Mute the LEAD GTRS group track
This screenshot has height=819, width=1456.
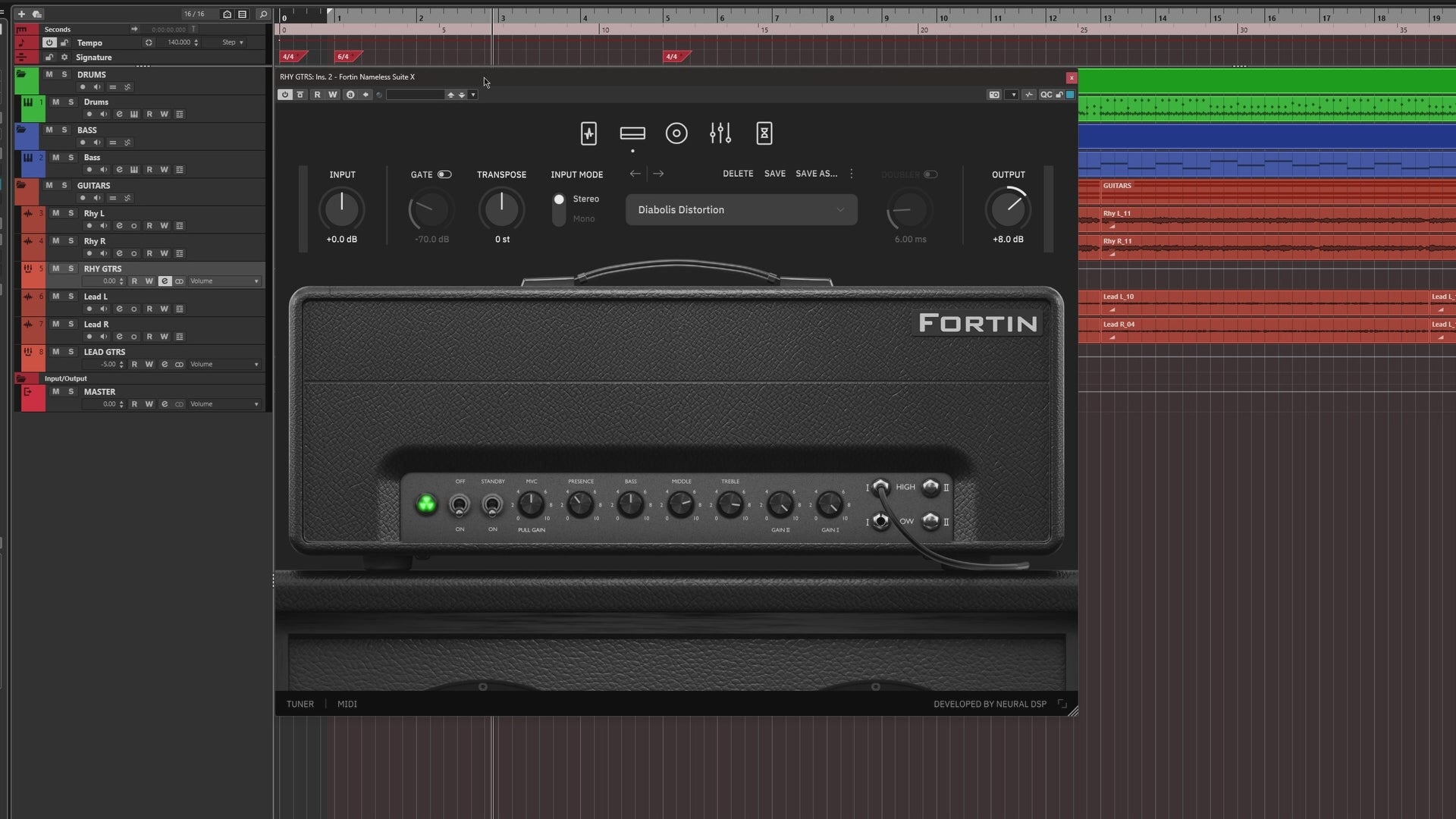pos(55,352)
